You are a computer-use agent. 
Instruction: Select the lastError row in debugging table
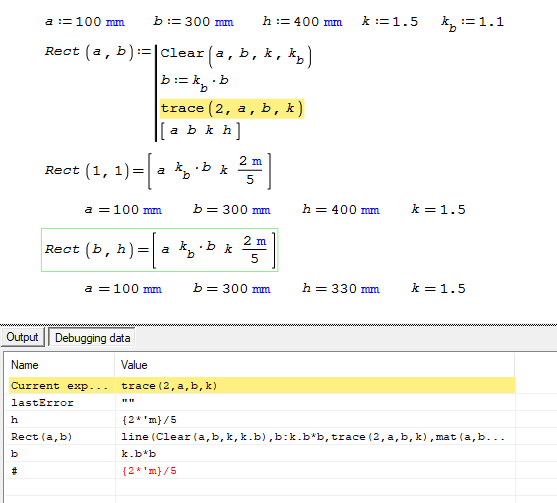(x=262, y=402)
